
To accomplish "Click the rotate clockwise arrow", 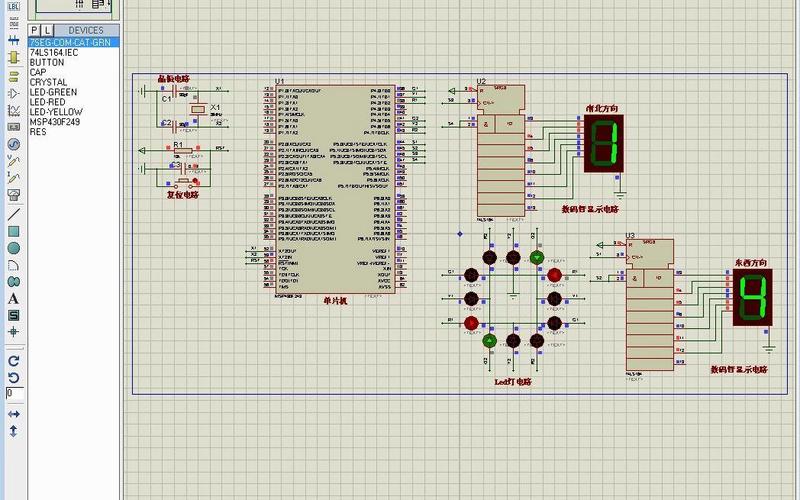I will coord(14,360).
